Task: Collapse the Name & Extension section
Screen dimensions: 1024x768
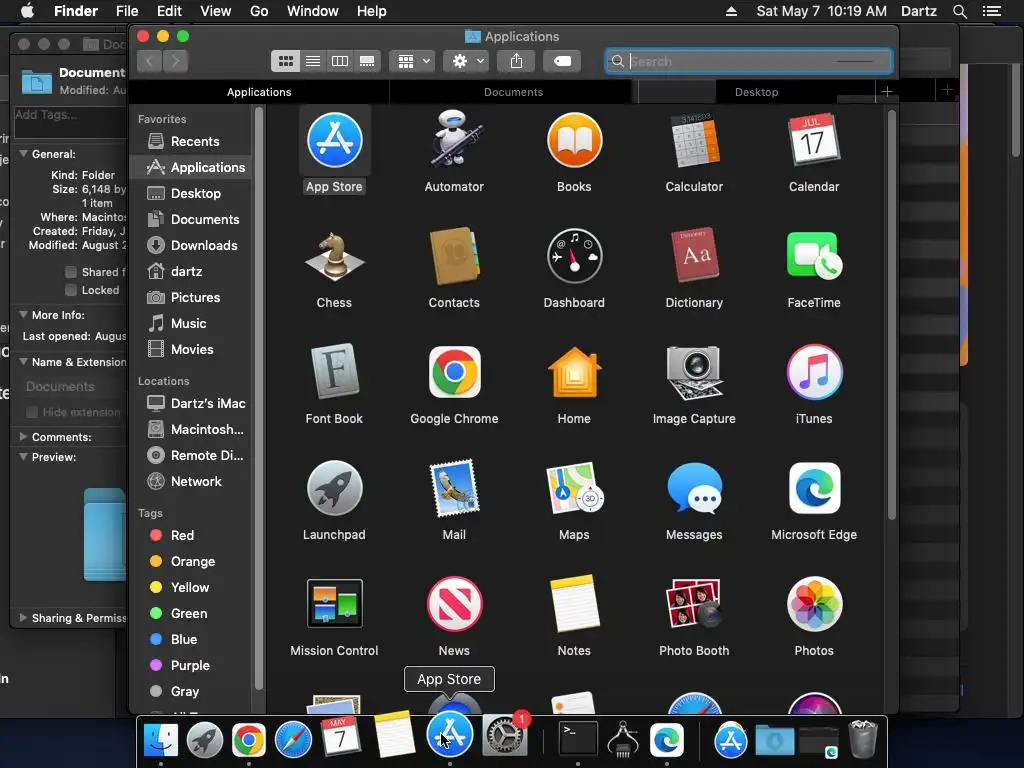Action: coord(24,362)
